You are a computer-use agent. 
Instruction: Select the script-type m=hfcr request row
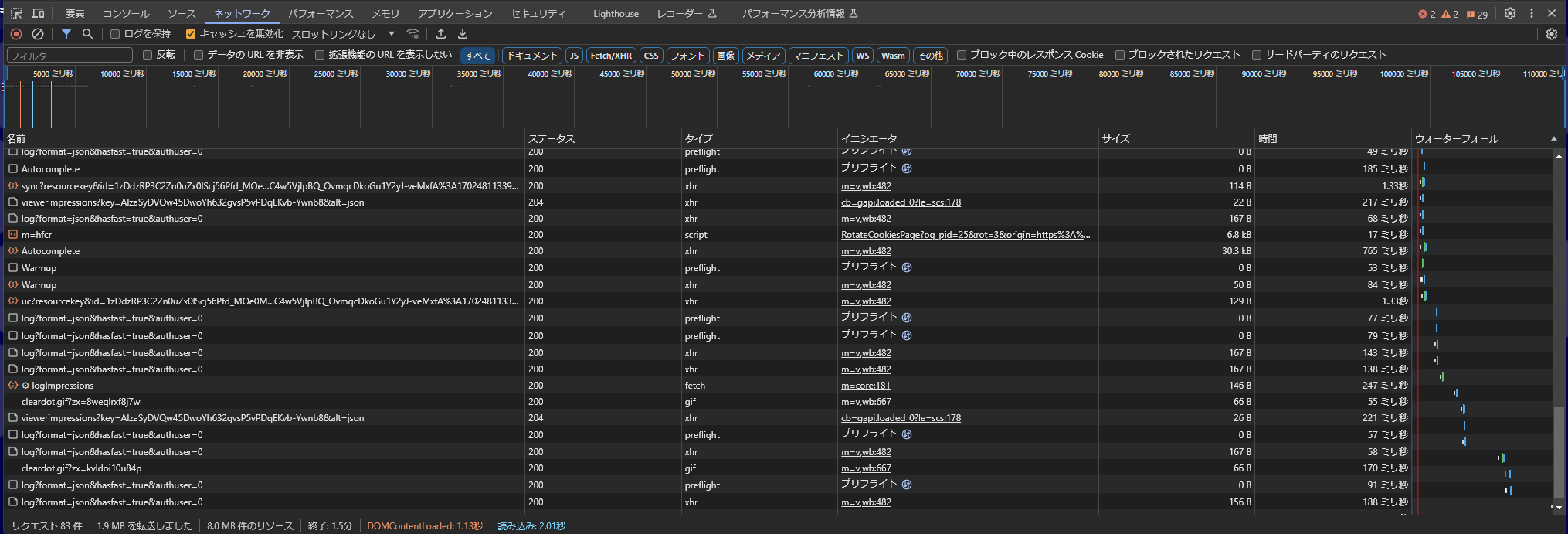point(777,235)
